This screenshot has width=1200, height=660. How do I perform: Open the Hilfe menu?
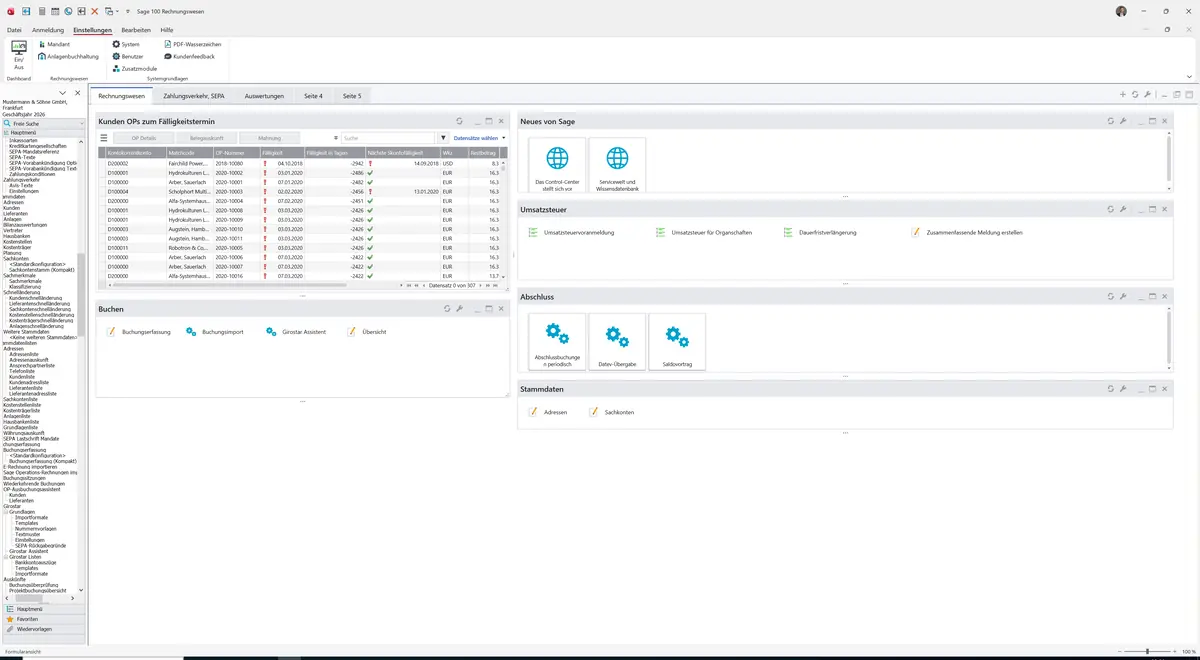167,30
